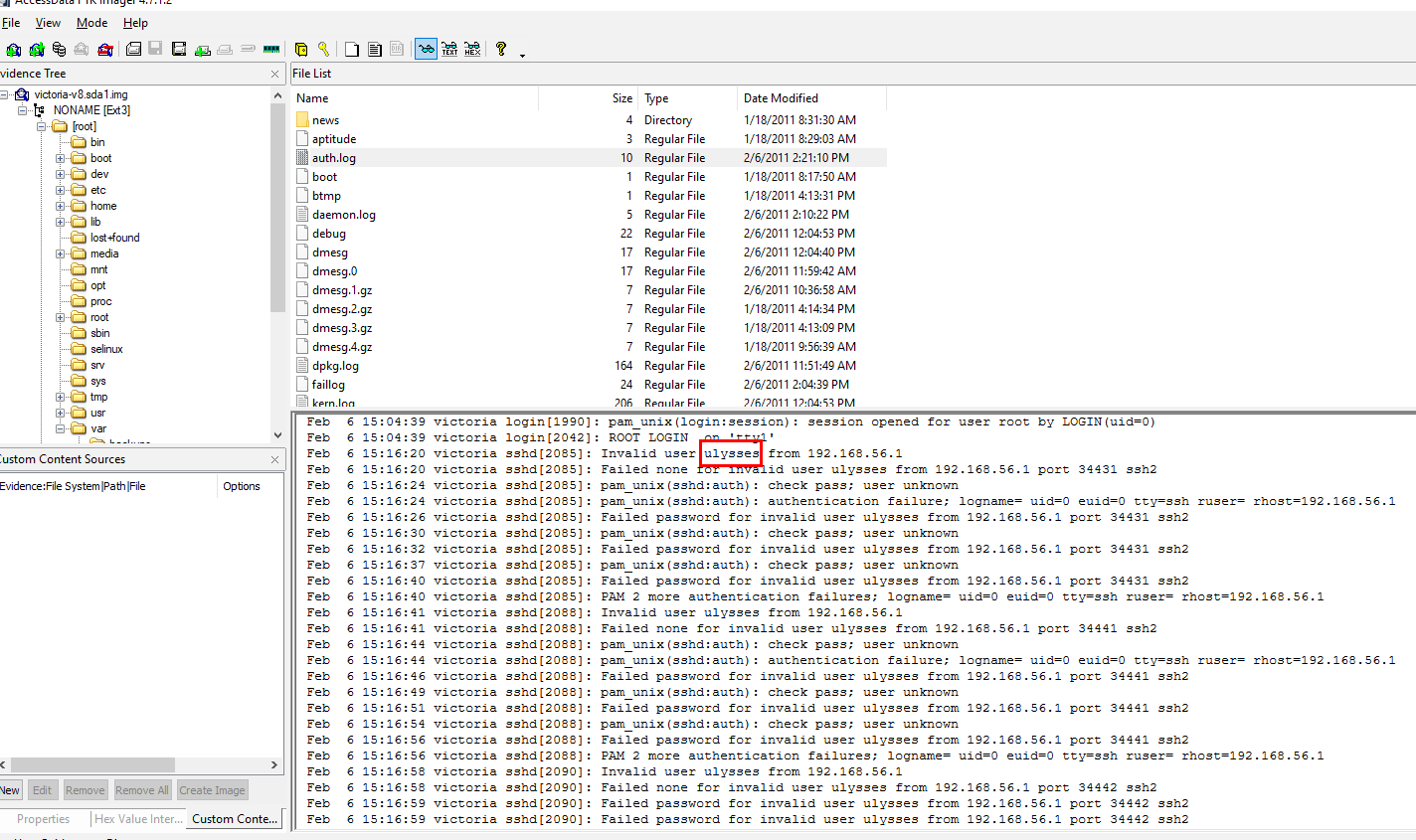
Task: Click the Image Mounting toolbar icon
Action: tap(59, 49)
